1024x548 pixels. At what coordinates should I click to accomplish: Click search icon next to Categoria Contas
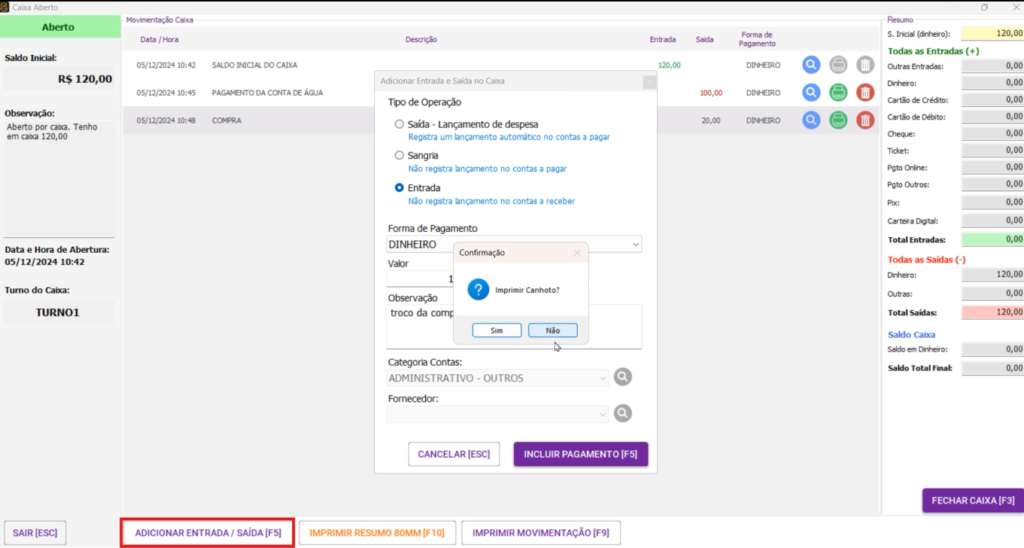(623, 378)
